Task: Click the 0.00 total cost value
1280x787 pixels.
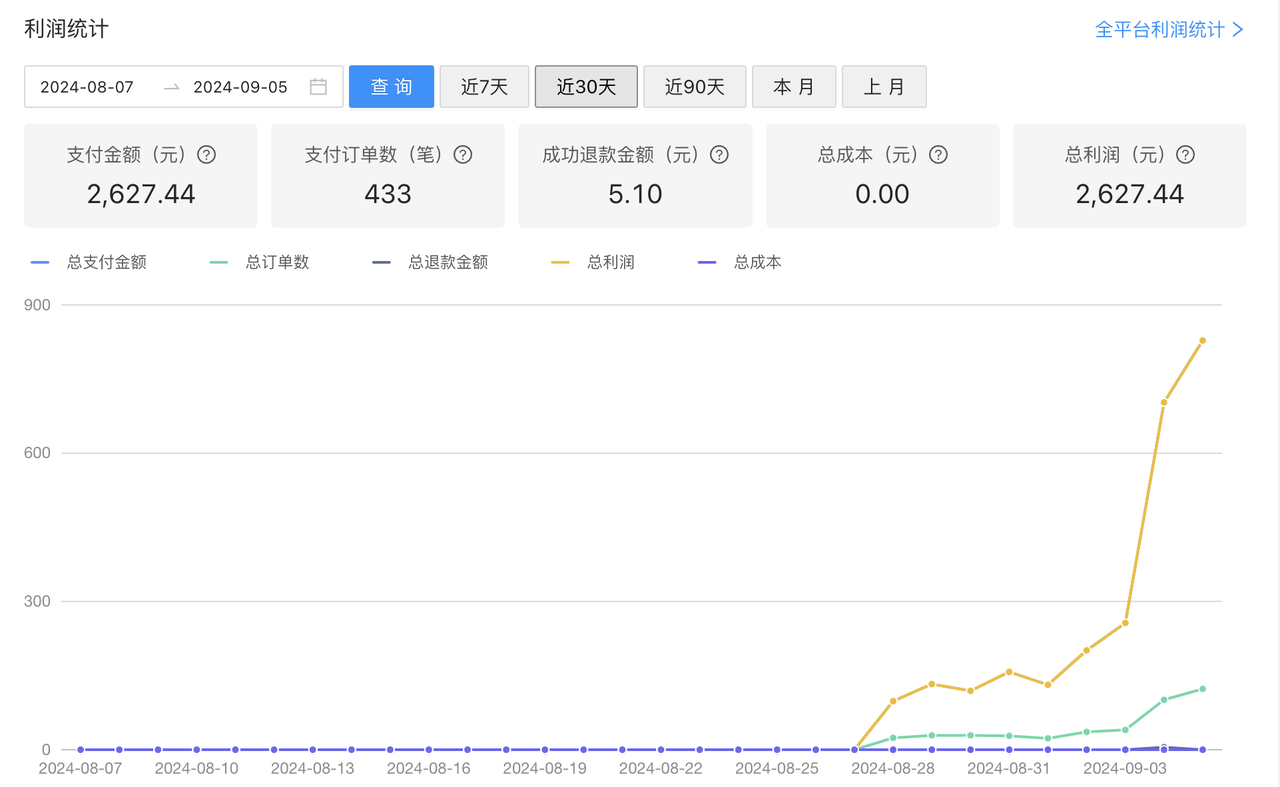Action: pyautogui.click(x=882, y=194)
